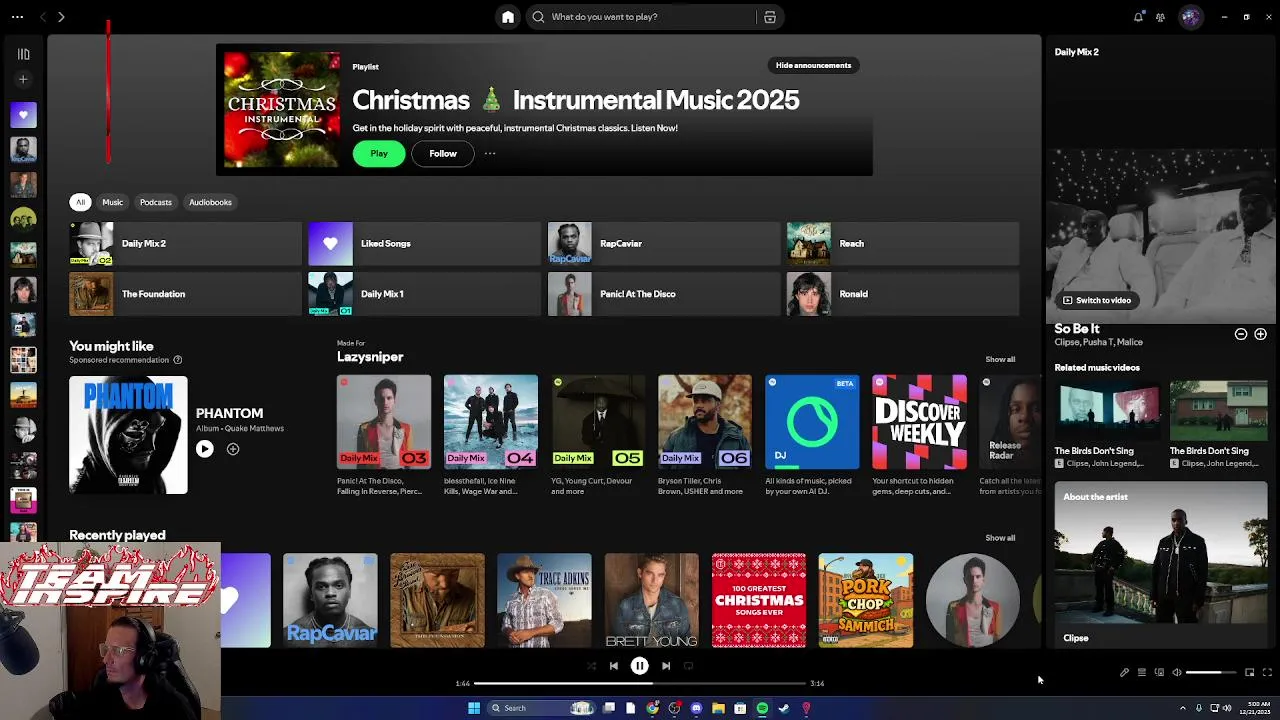Open the play queue icon
Image resolution: width=1280 pixels, height=720 pixels.
[1141, 673]
